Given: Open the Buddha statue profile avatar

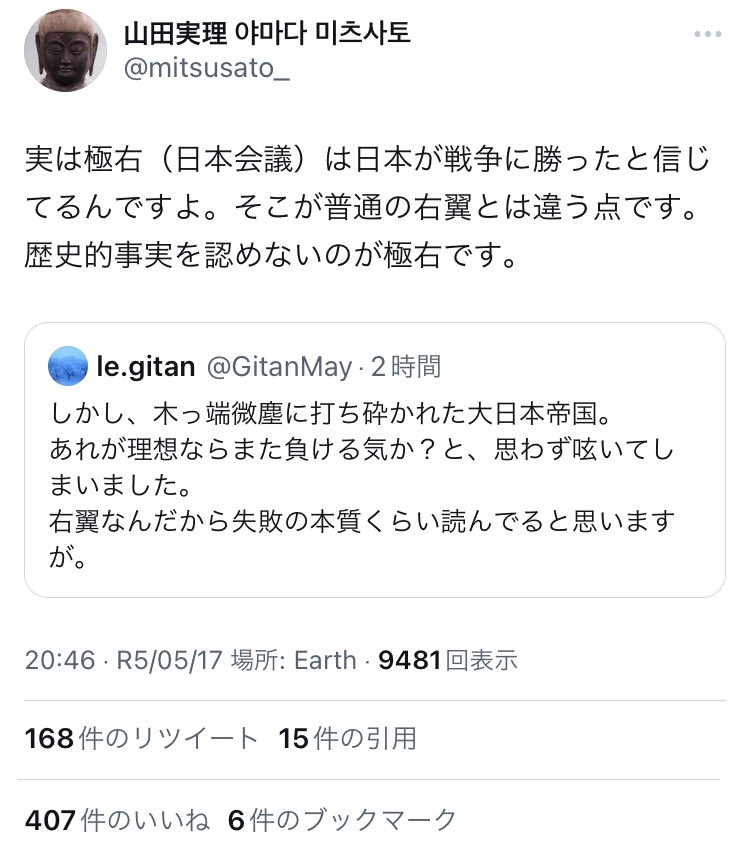Looking at the screenshot, I should (64, 51).
